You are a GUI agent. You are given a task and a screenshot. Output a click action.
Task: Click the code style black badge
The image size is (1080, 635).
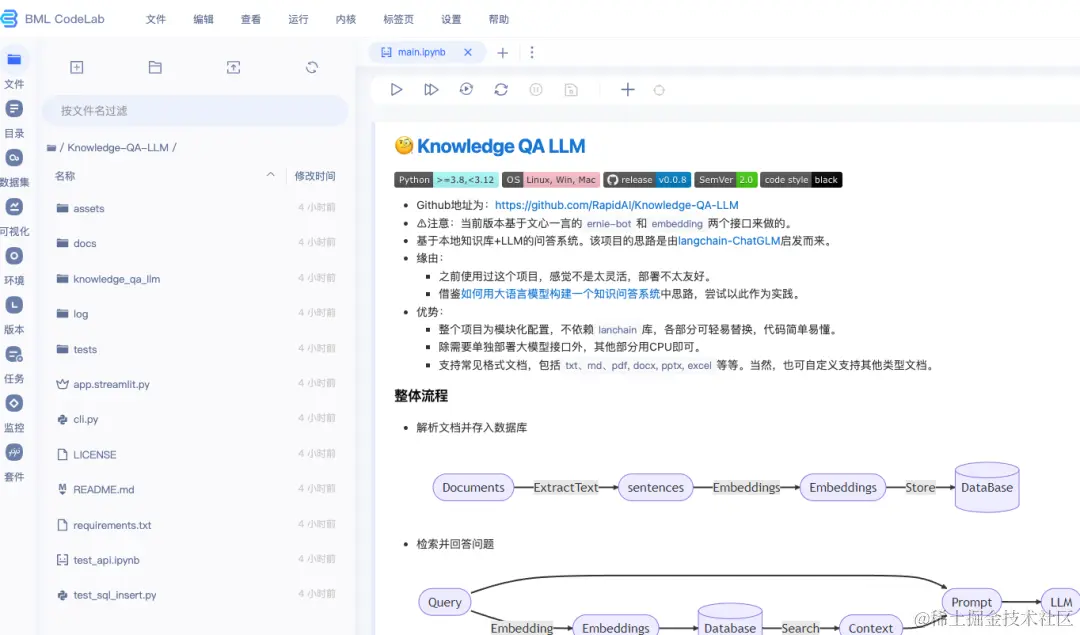pyautogui.click(x=801, y=180)
